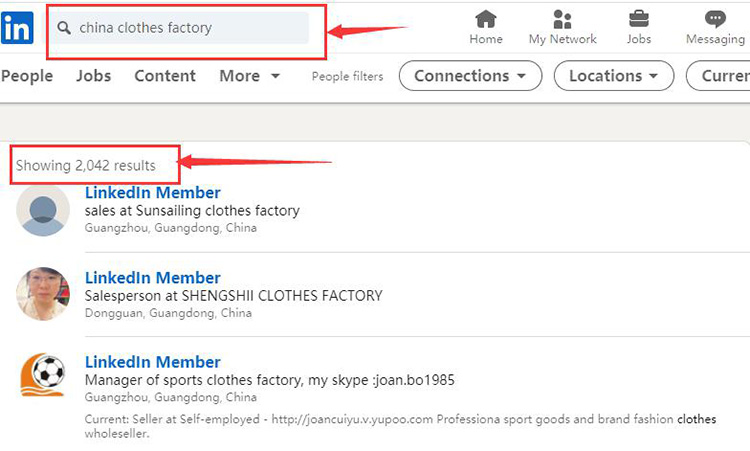Switch to the Content results tab
The image size is (750, 451).
click(165, 76)
